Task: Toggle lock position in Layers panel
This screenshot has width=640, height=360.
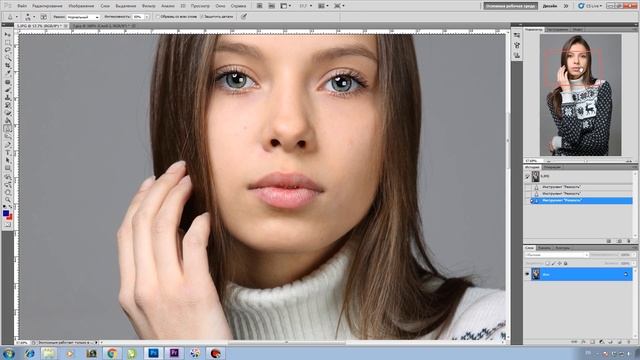Action: pyautogui.click(x=560, y=263)
